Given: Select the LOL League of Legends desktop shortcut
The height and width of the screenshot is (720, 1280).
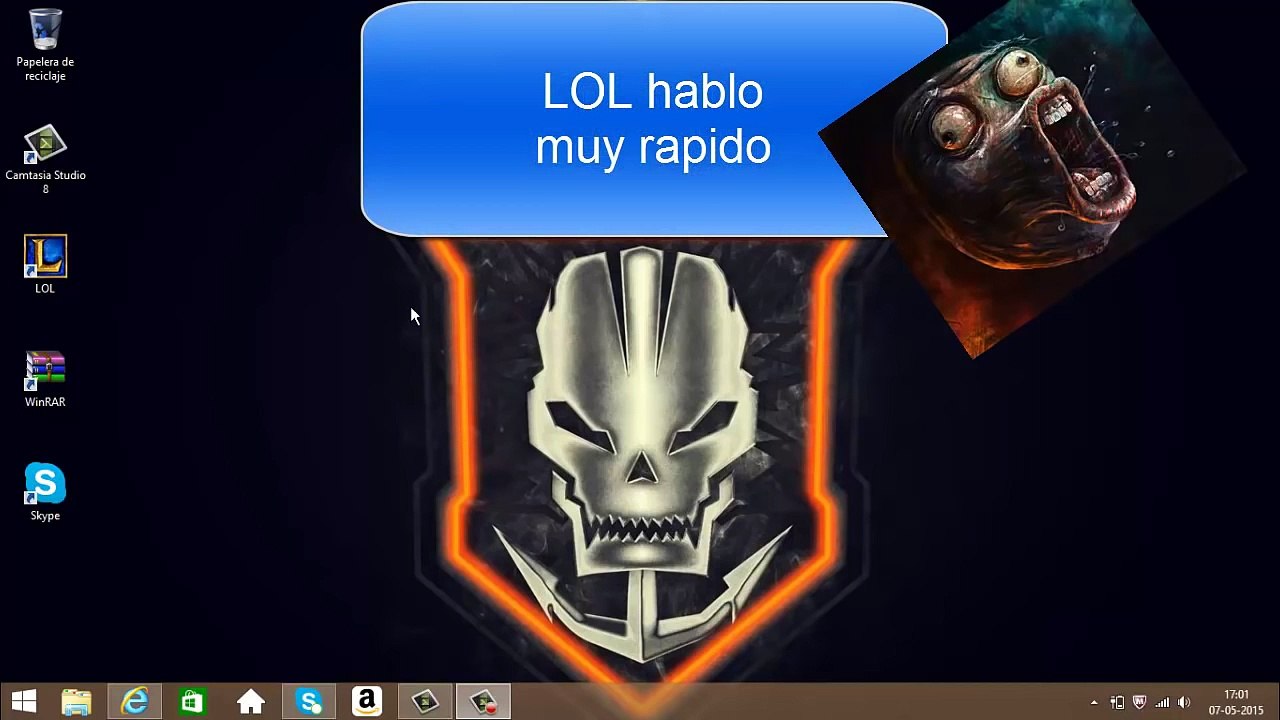Looking at the screenshot, I should 45,265.
